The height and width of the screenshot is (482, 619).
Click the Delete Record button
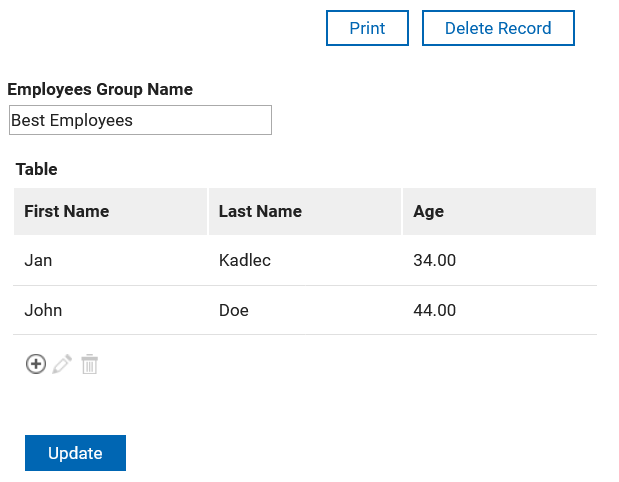click(x=498, y=28)
